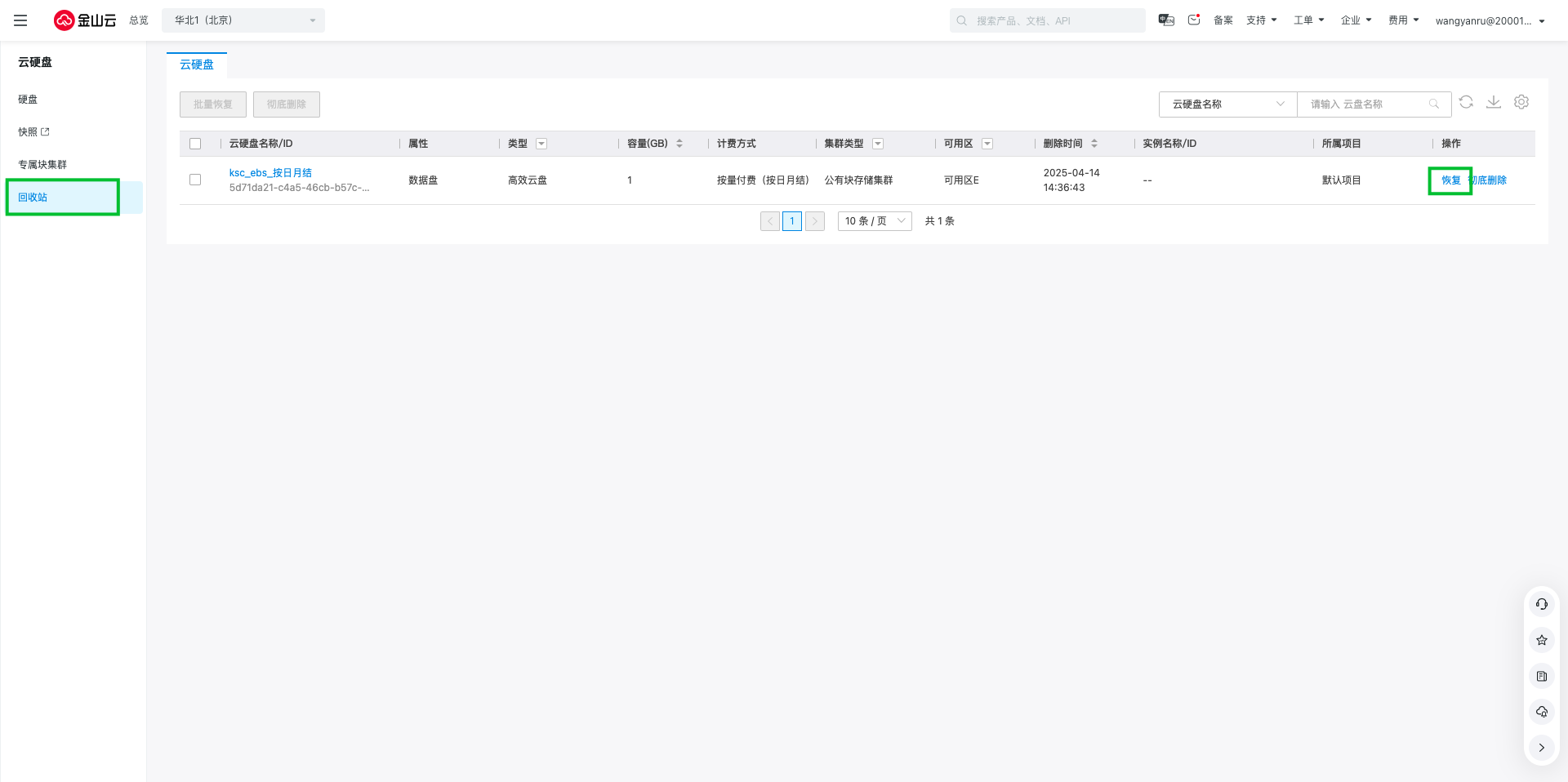Click the 2025-04-14 delete time cell
Viewport: 1568px width, 782px height.
coord(1071,180)
